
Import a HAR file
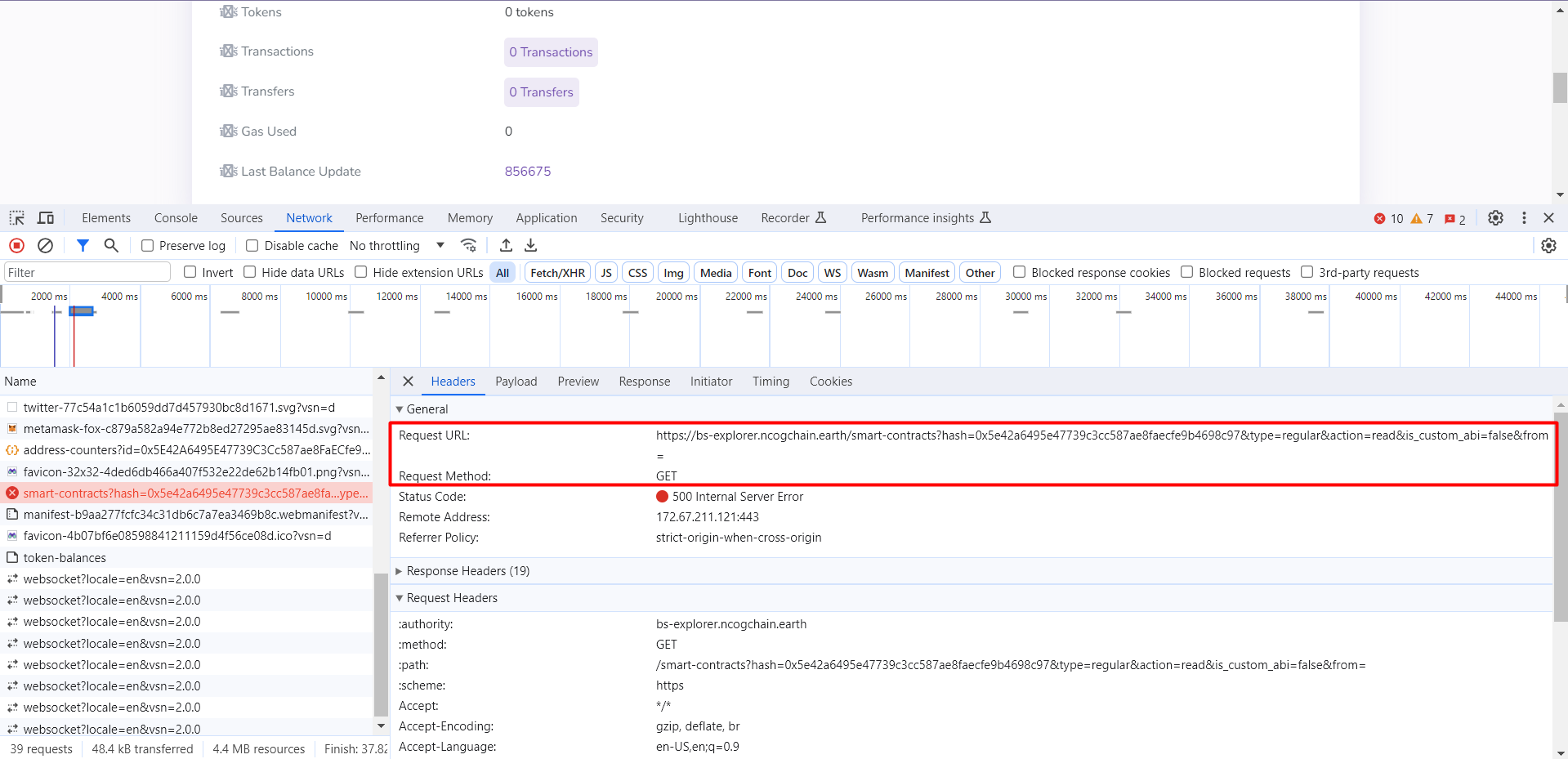505,245
